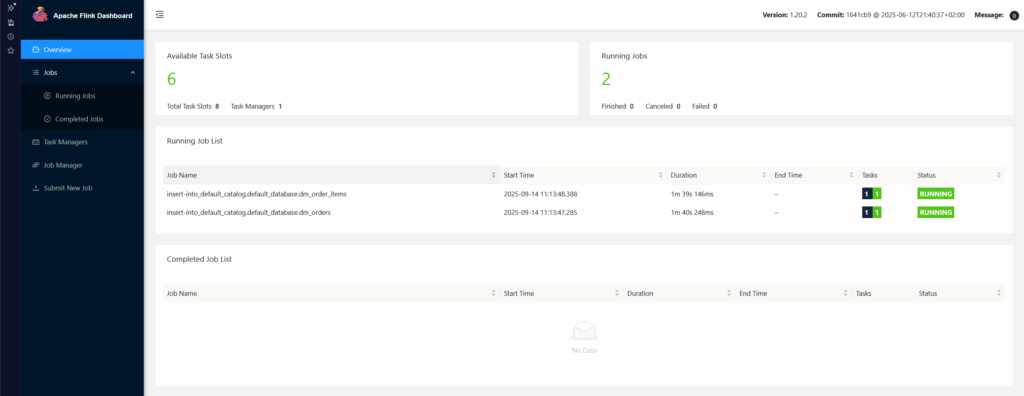Click the play icon beside Running Jobs
1024x396 pixels.
47,95
